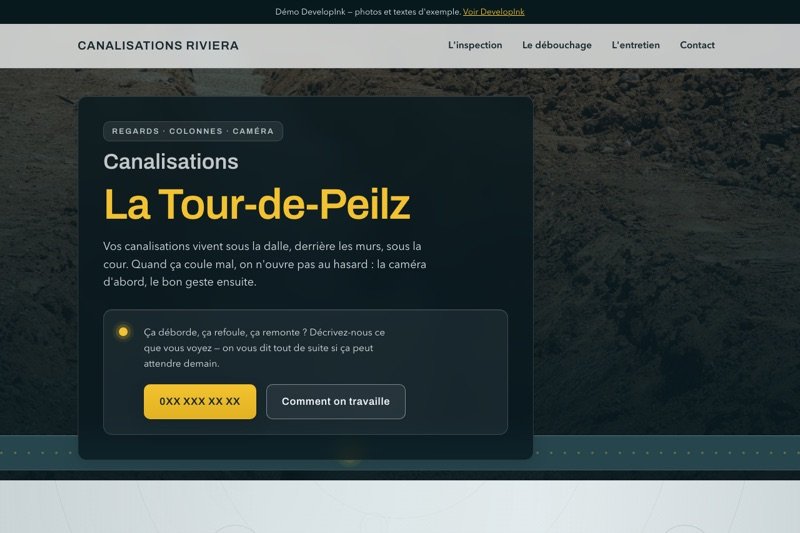
Task: Open the Contact page link
Action: pos(697,45)
